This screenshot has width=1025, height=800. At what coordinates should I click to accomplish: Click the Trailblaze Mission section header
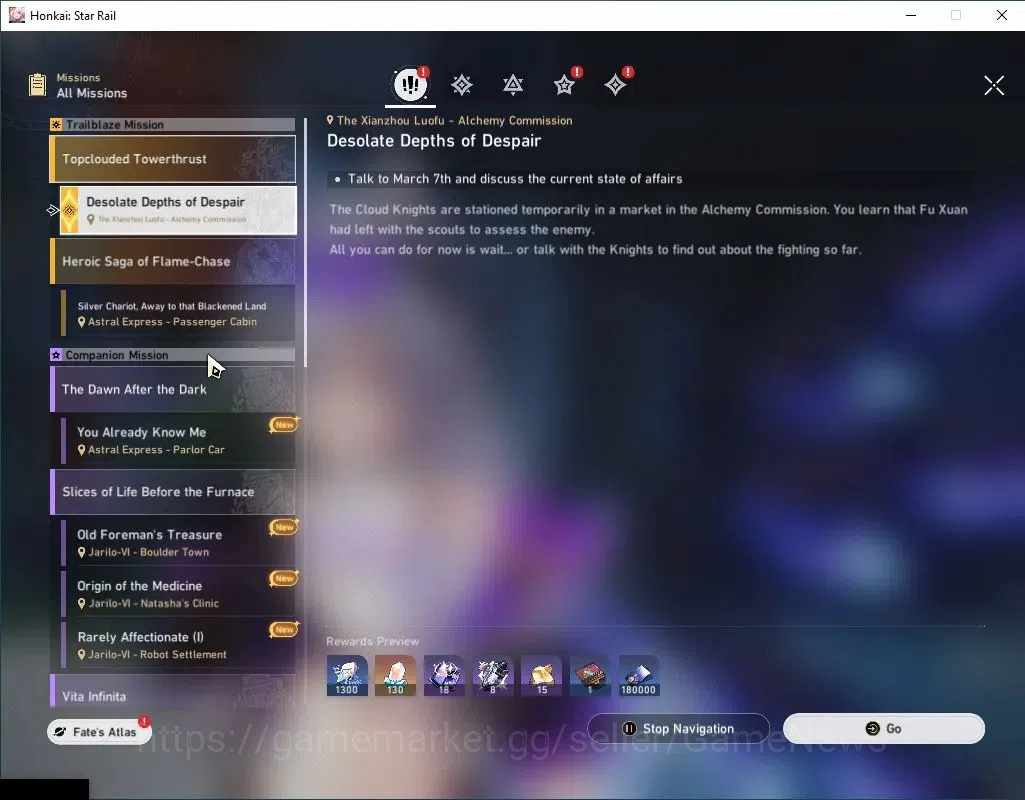173,124
